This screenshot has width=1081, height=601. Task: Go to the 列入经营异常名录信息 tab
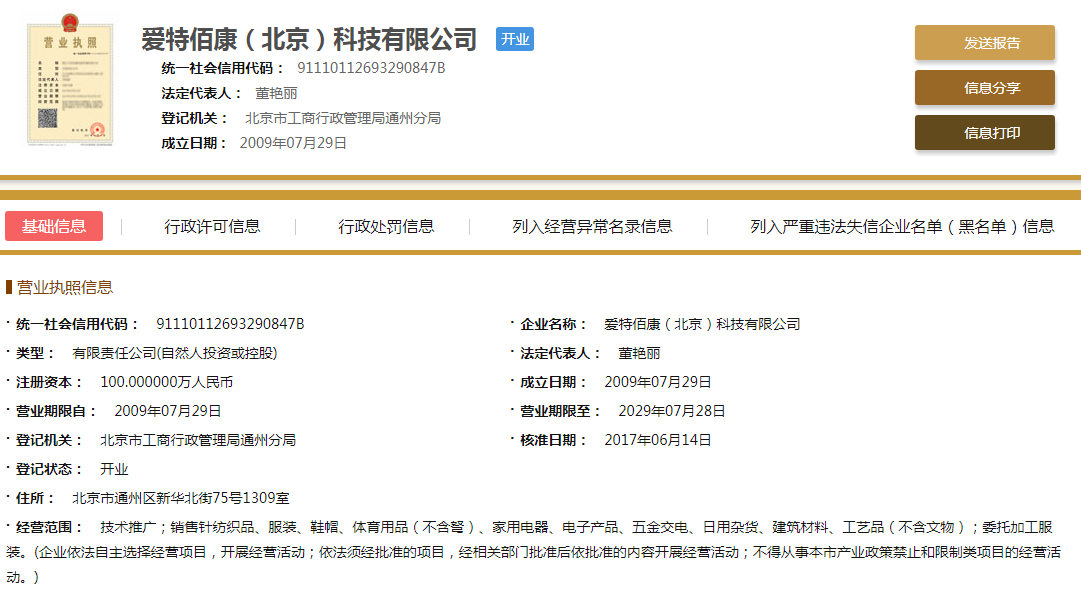click(592, 226)
